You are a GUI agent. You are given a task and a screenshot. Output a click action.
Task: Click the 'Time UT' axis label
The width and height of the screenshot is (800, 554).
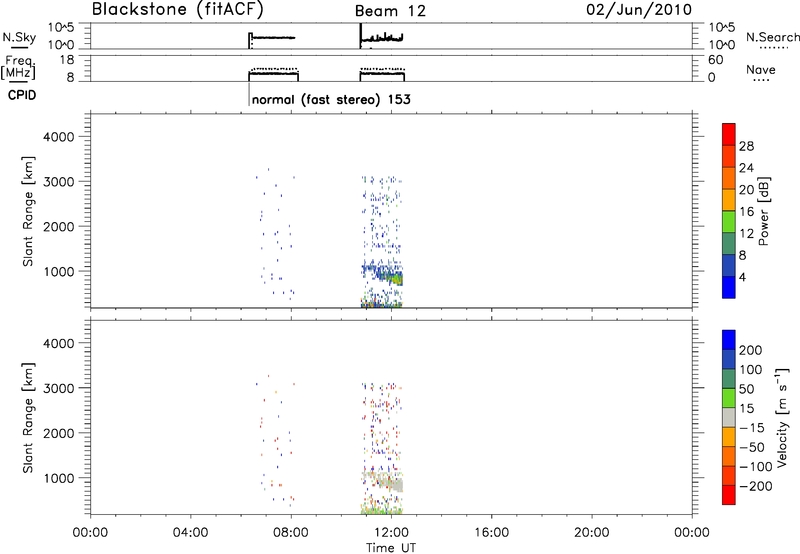point(391,548)
